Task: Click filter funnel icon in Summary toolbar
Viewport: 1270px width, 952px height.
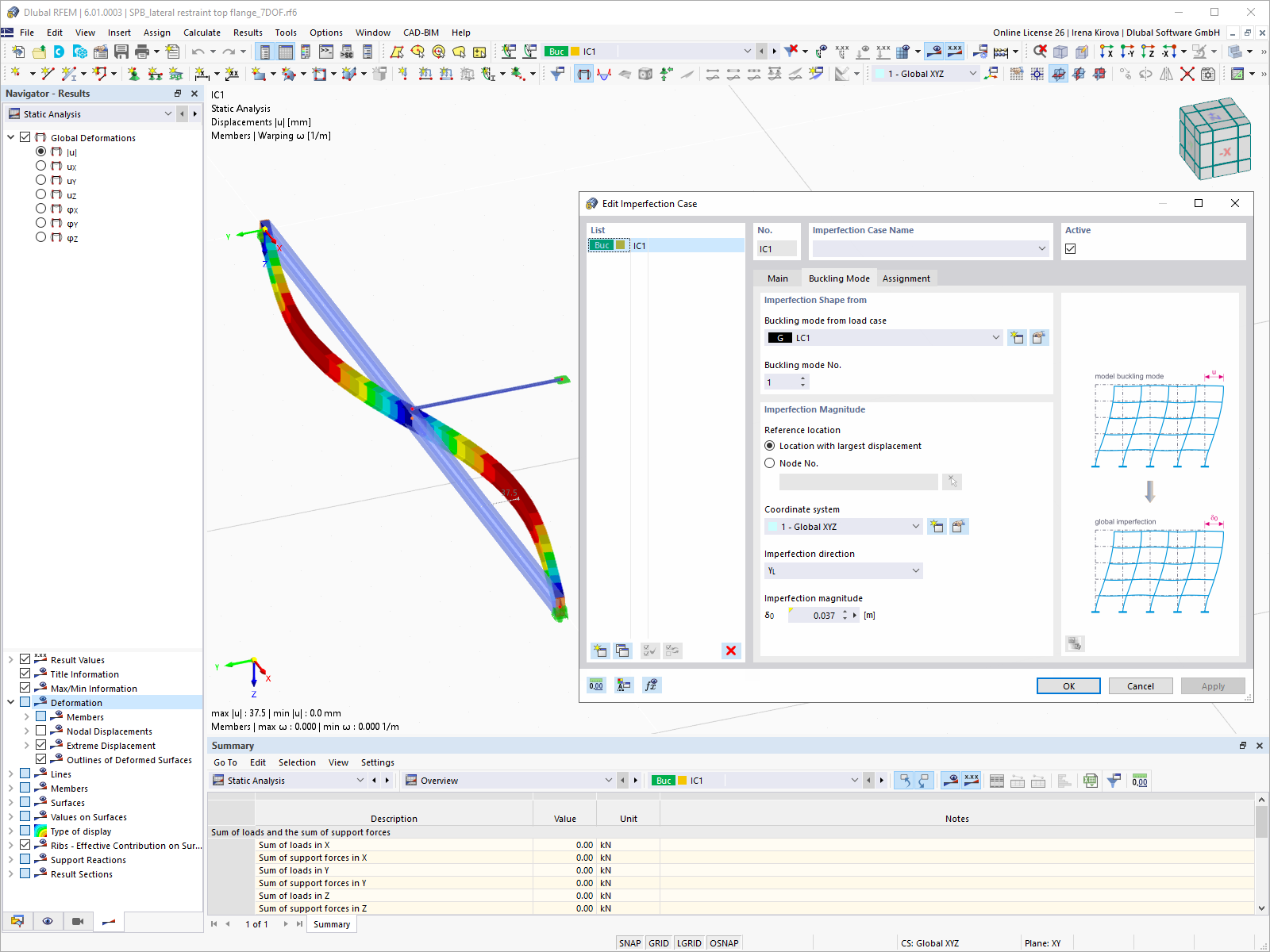Action: [1114, 781]
